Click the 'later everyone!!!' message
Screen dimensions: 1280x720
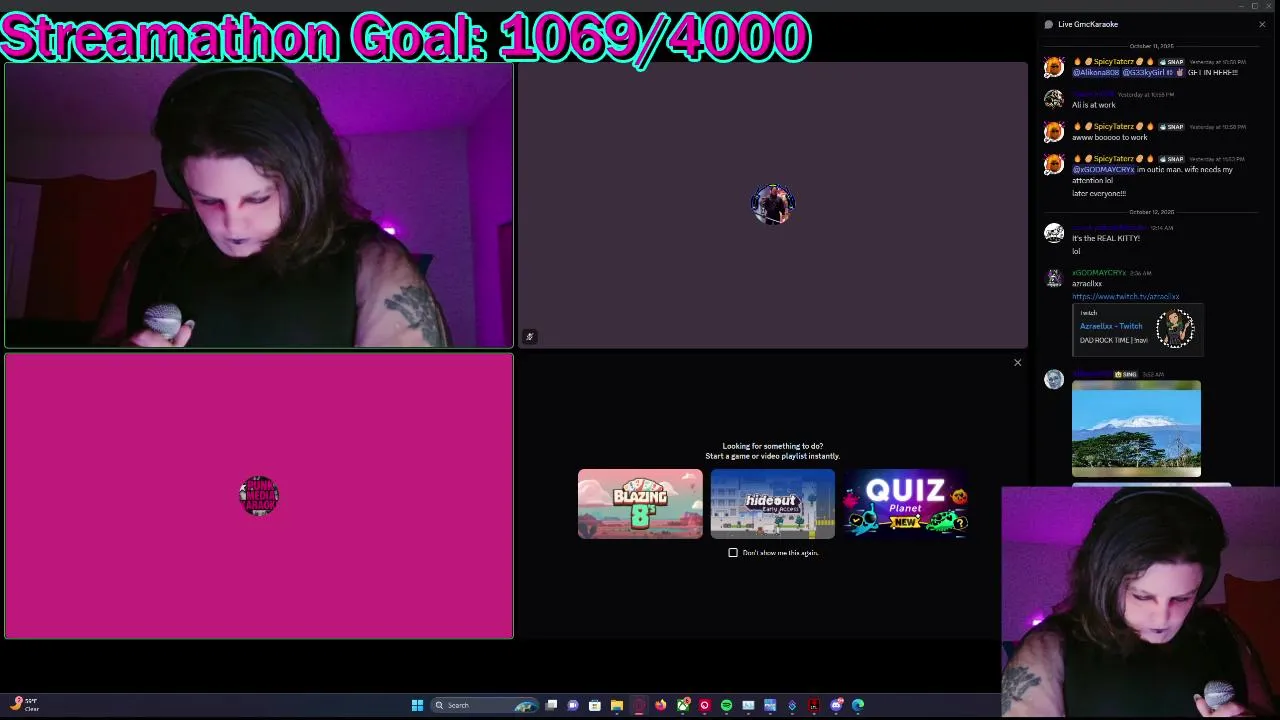[x=1099, y=193]
